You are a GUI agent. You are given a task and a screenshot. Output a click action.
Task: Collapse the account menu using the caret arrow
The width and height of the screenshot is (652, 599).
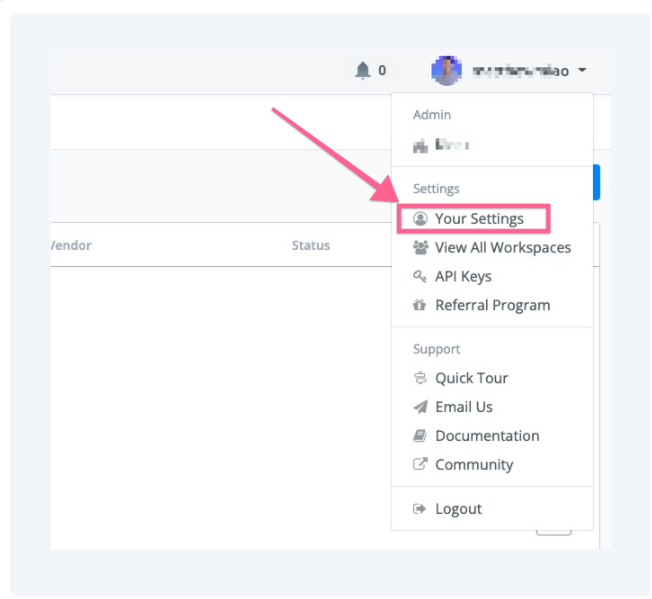(x=582, y=71)
